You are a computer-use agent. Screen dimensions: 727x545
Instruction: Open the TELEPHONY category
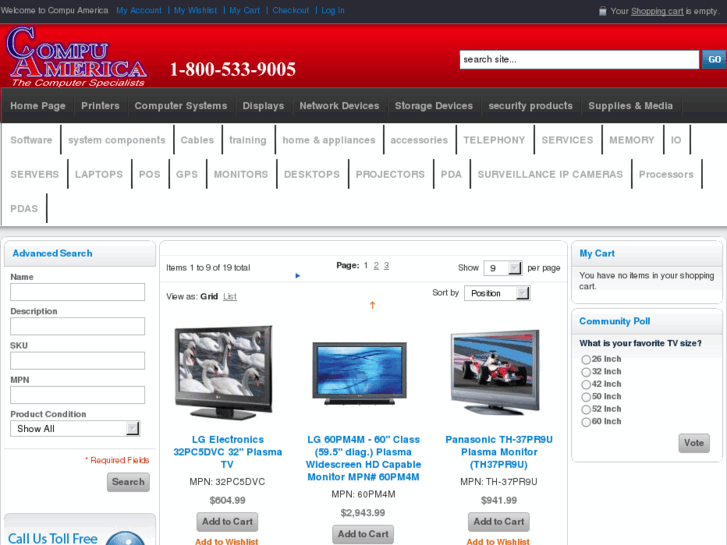point(494,140)
